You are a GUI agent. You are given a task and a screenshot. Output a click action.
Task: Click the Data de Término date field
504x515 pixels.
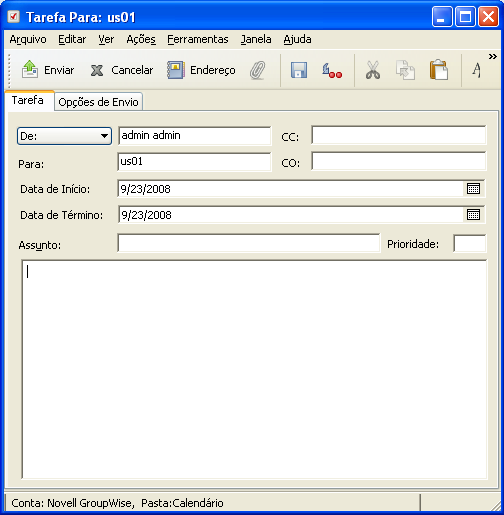click(291, 215)
